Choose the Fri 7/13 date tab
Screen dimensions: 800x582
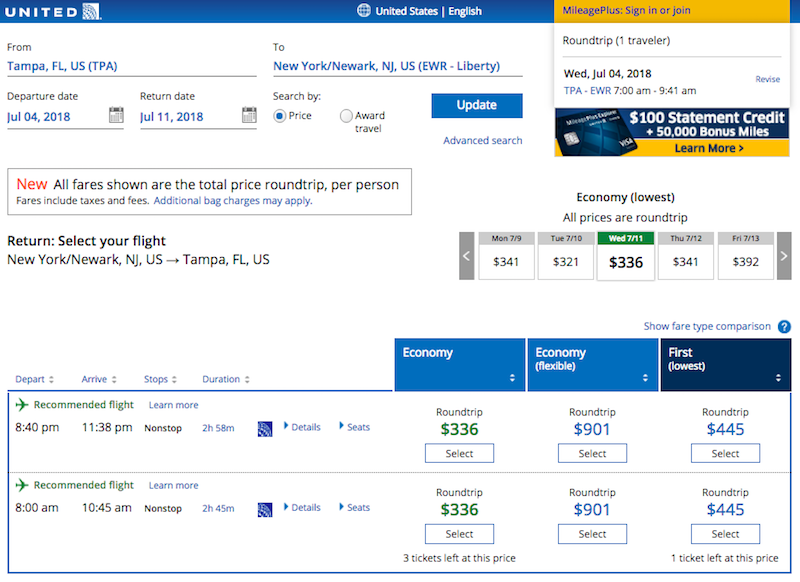745,255
